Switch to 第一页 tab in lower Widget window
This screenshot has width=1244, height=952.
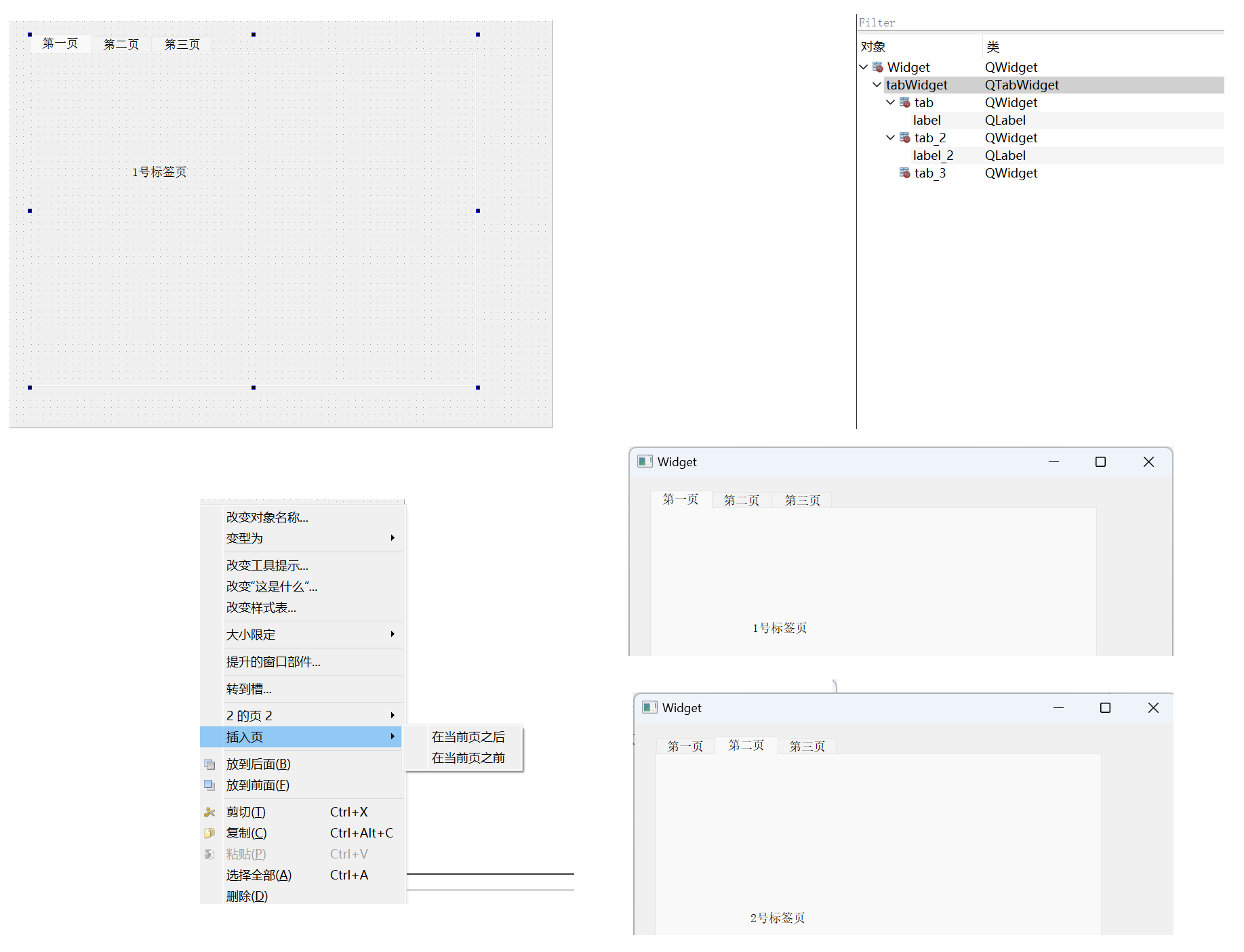pos(685,746)
